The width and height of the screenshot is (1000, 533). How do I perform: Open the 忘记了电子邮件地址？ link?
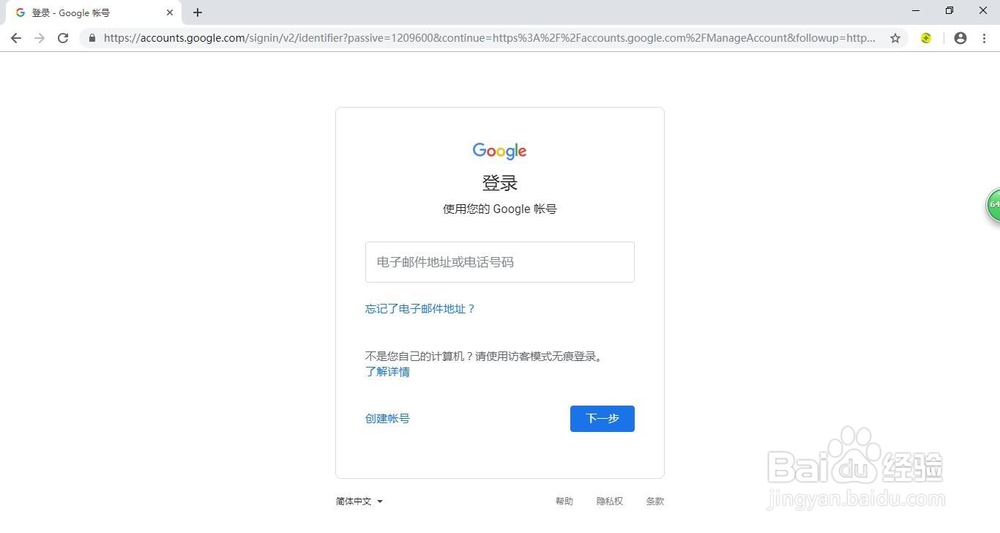[x=420, y=309]
